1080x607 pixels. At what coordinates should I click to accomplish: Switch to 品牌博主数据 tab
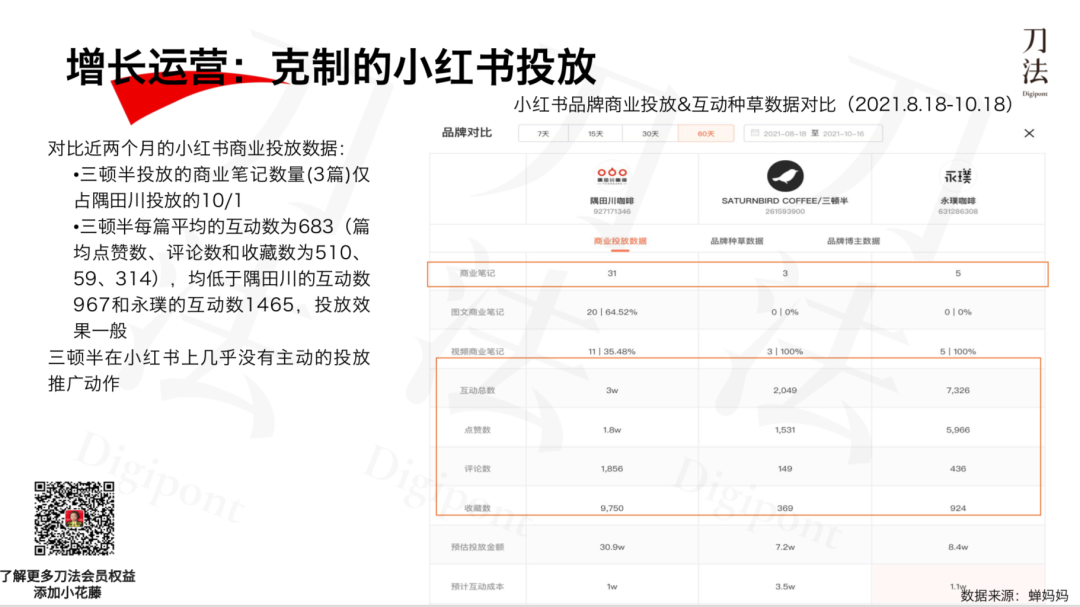(x=853, y=241)
